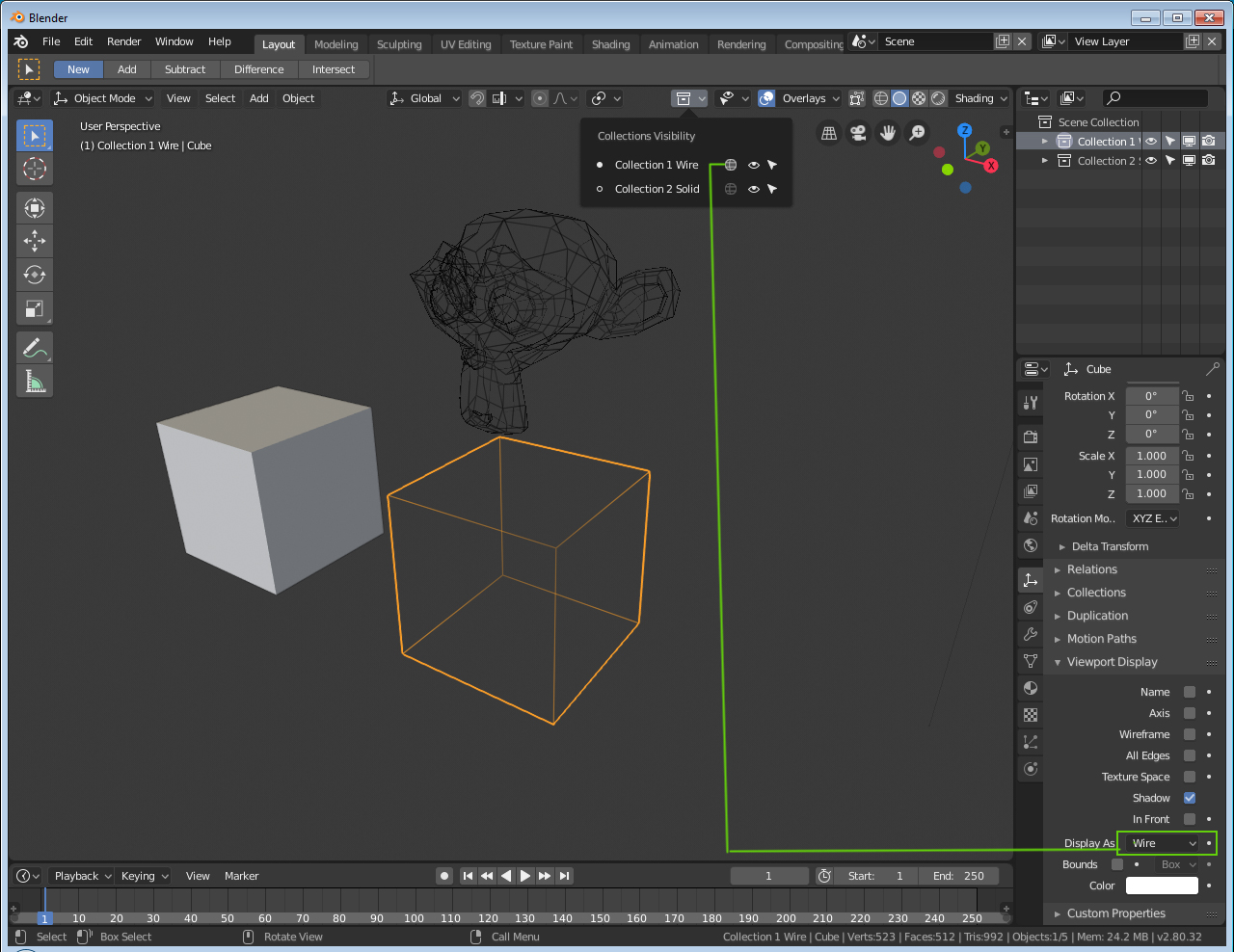Select the Move tool

(35, 241)
